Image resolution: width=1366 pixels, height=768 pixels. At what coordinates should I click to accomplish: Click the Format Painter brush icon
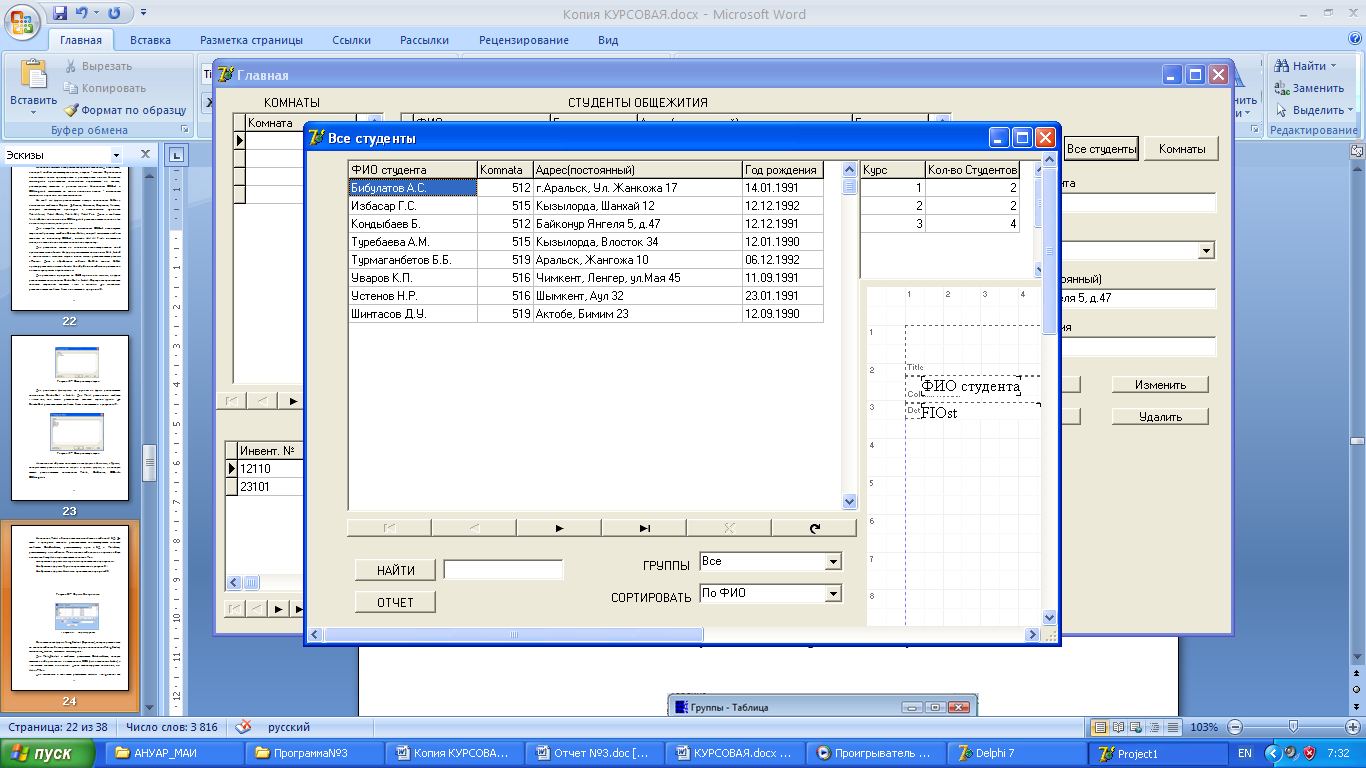pyautogui.click(x=71, y=110)
